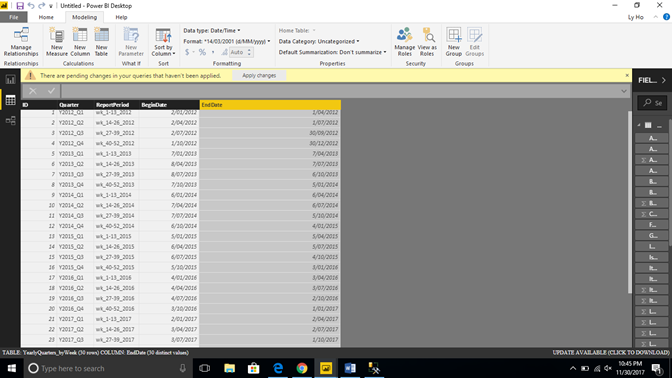
Task: Collapse the Fields pane arrow
Action: click(x=663, y=80)
